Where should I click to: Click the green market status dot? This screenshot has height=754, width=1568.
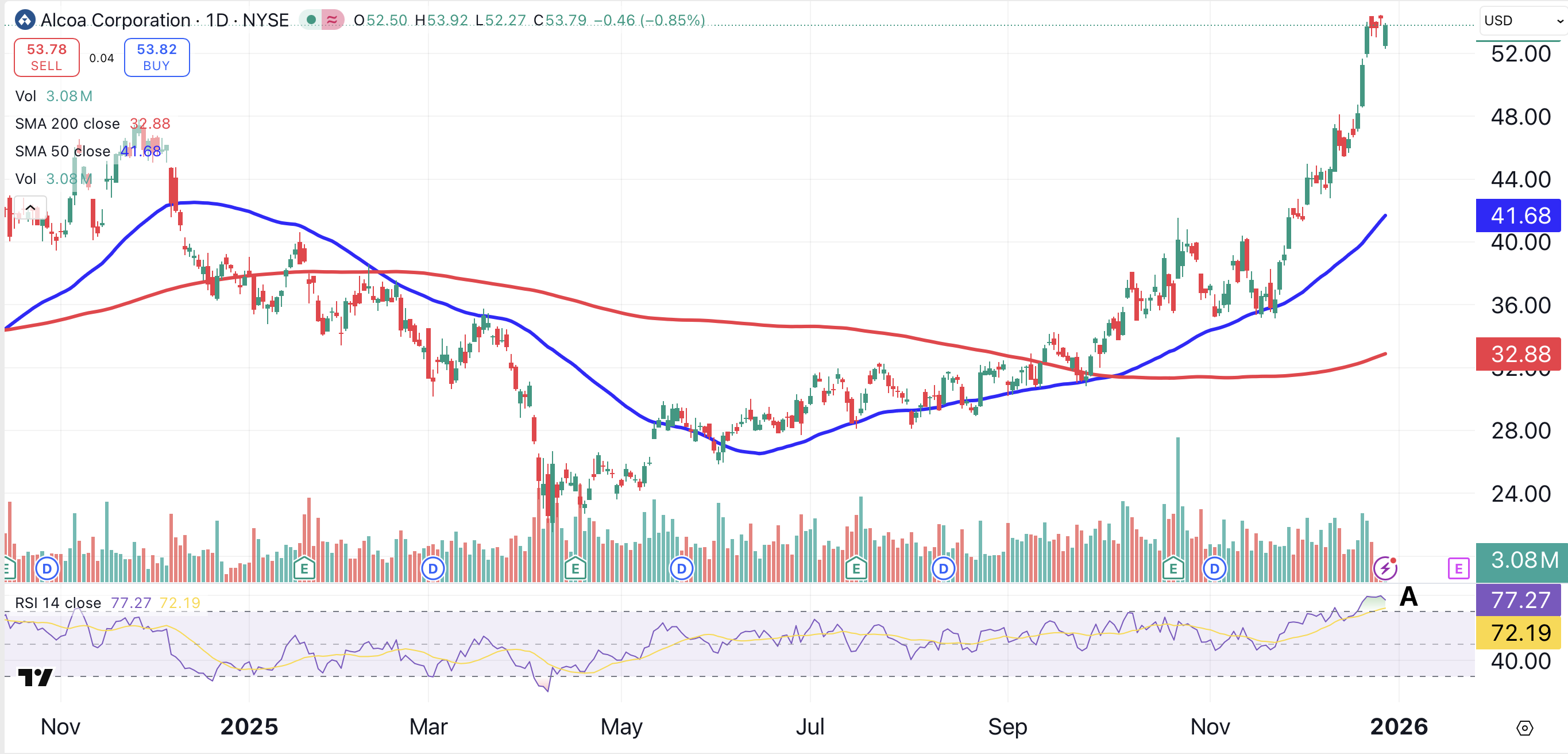[311, 20]
